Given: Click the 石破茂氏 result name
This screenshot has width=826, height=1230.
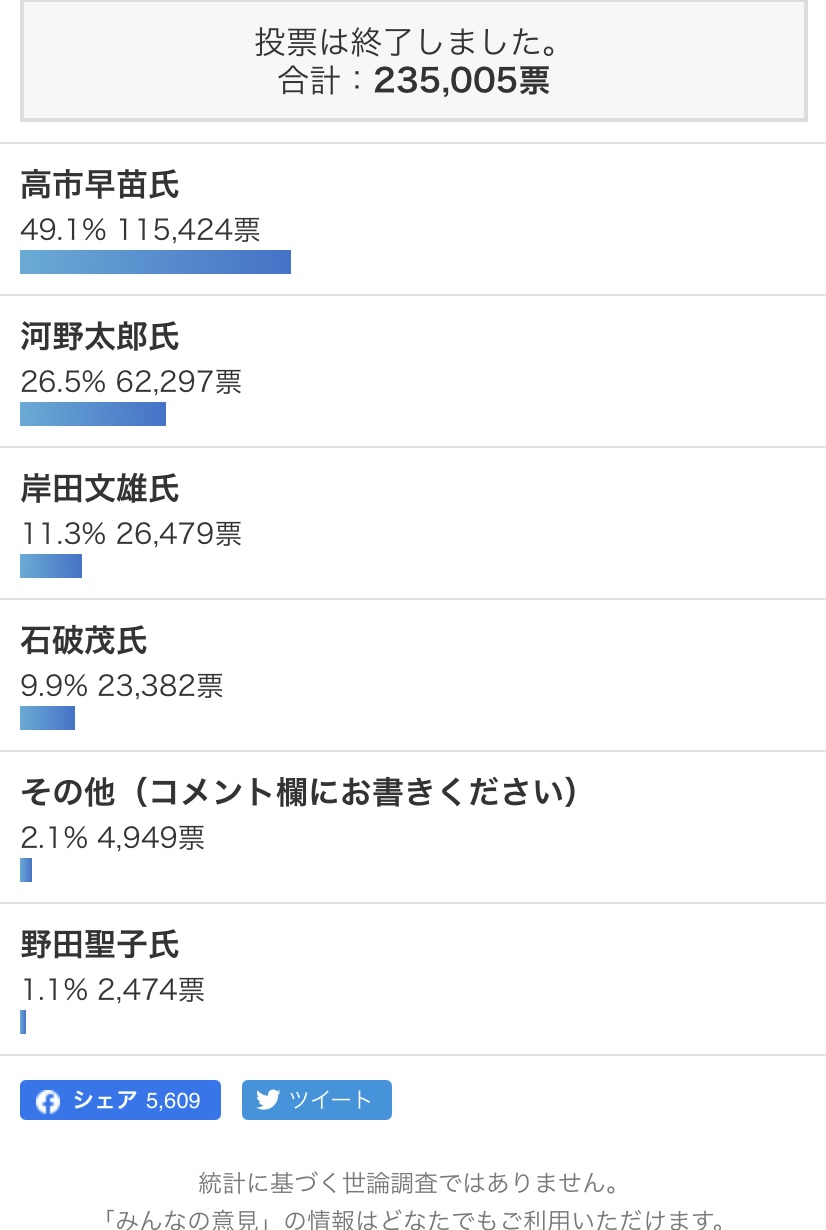Looking at the screenshot, I should pos(84,641).
